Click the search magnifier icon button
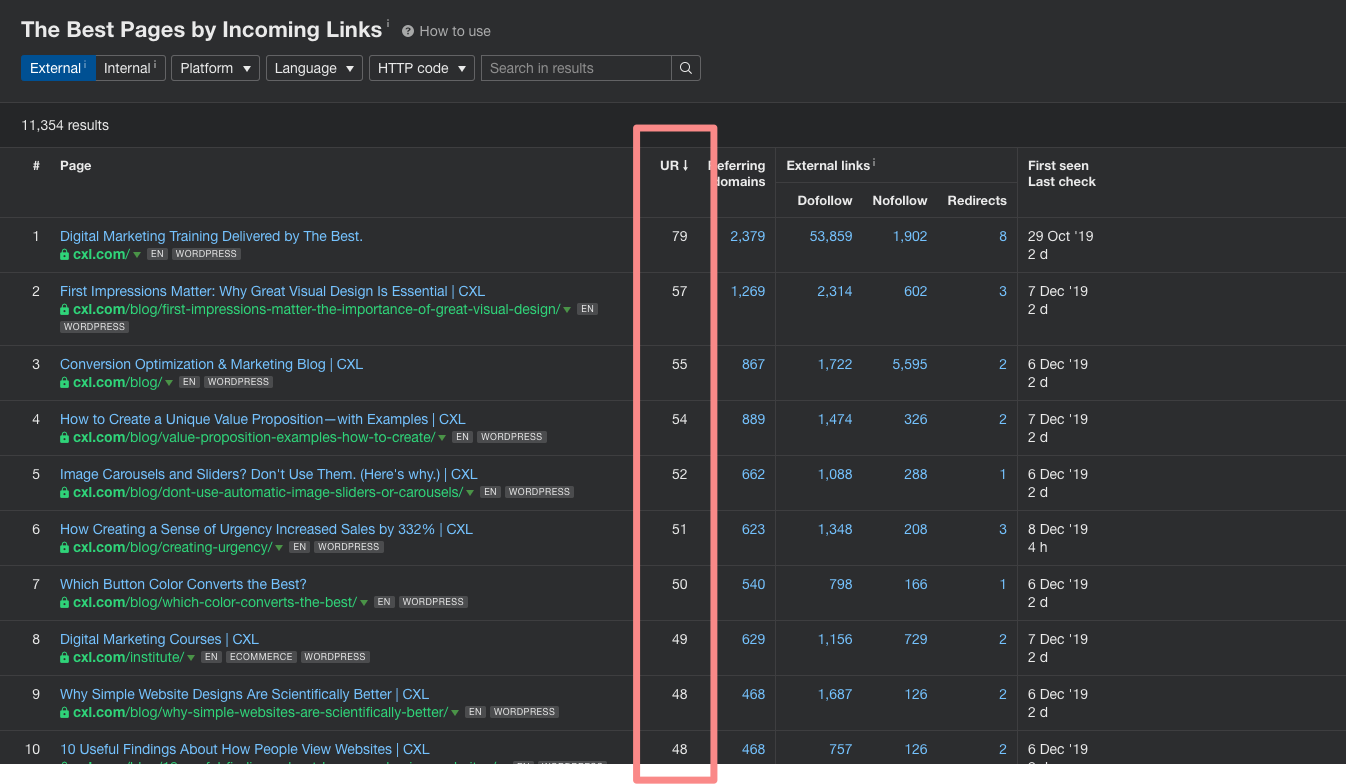The image size is (1346, 784). coord(686,68)
